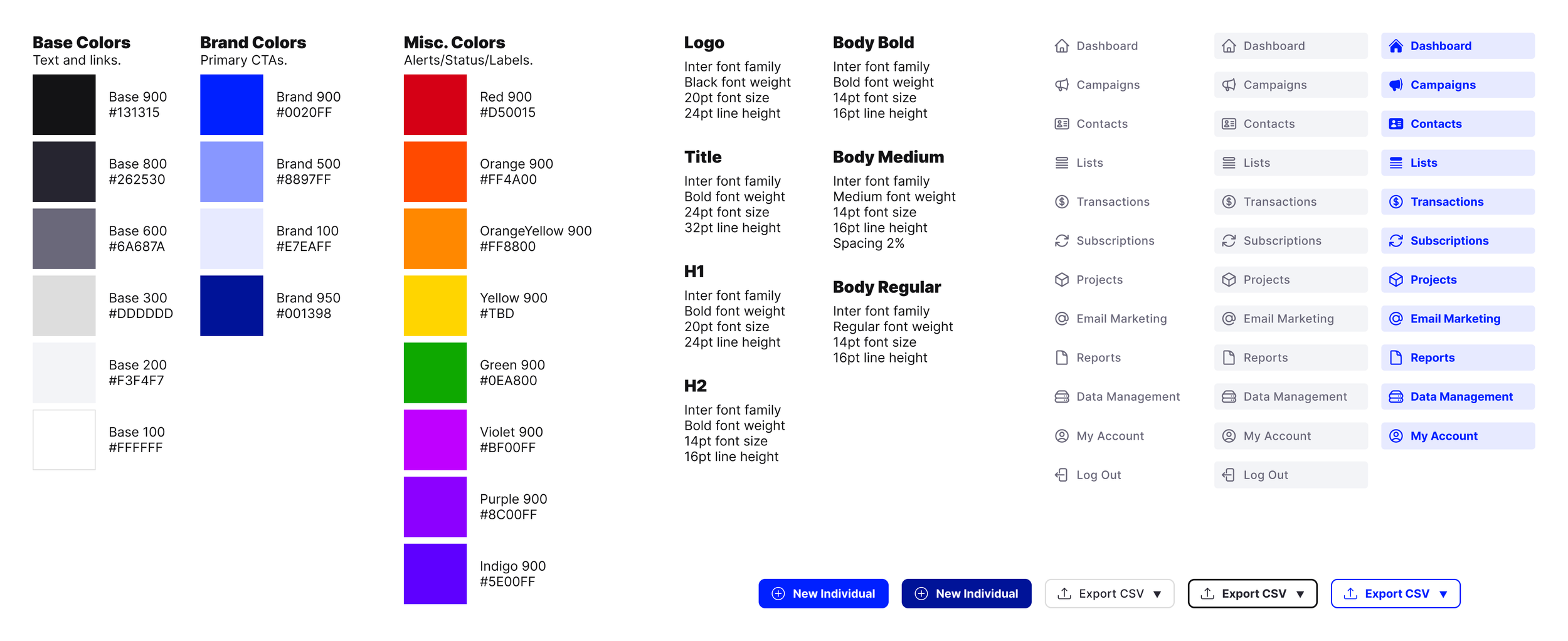Click the Contacts card icon
Image resolution: width=1568 pixels, height=641 pixels.
click(x=1061, y=124)
